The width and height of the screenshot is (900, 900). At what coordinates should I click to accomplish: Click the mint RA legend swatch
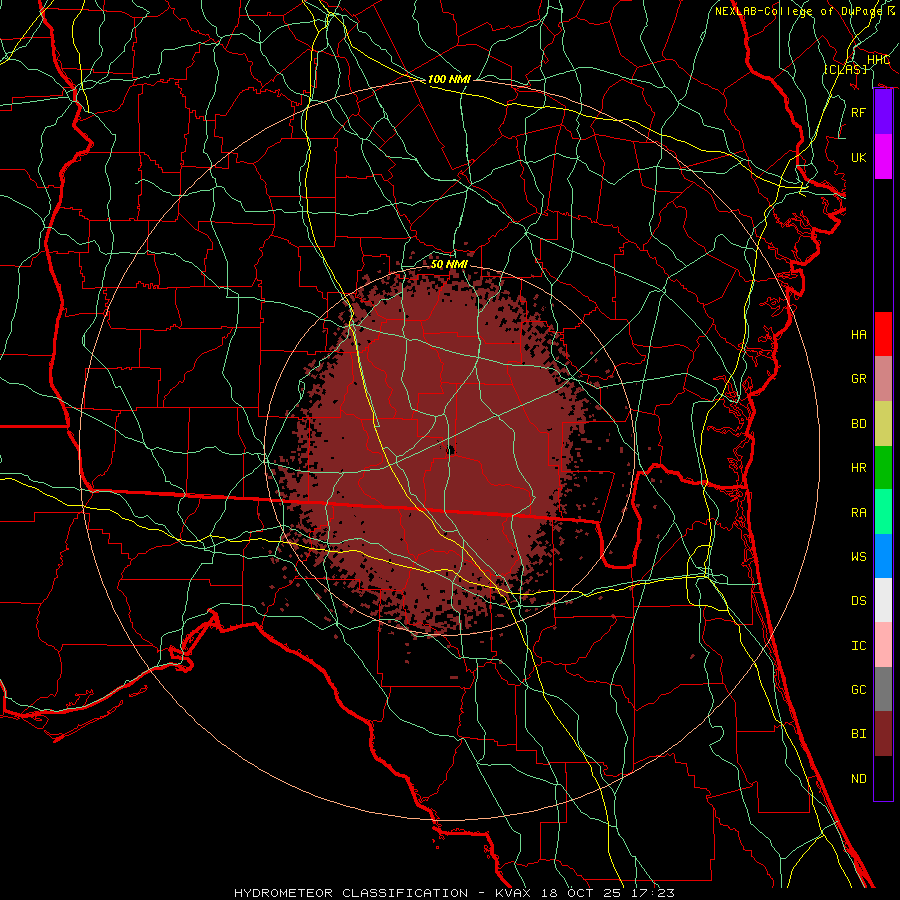click(883, 512)
